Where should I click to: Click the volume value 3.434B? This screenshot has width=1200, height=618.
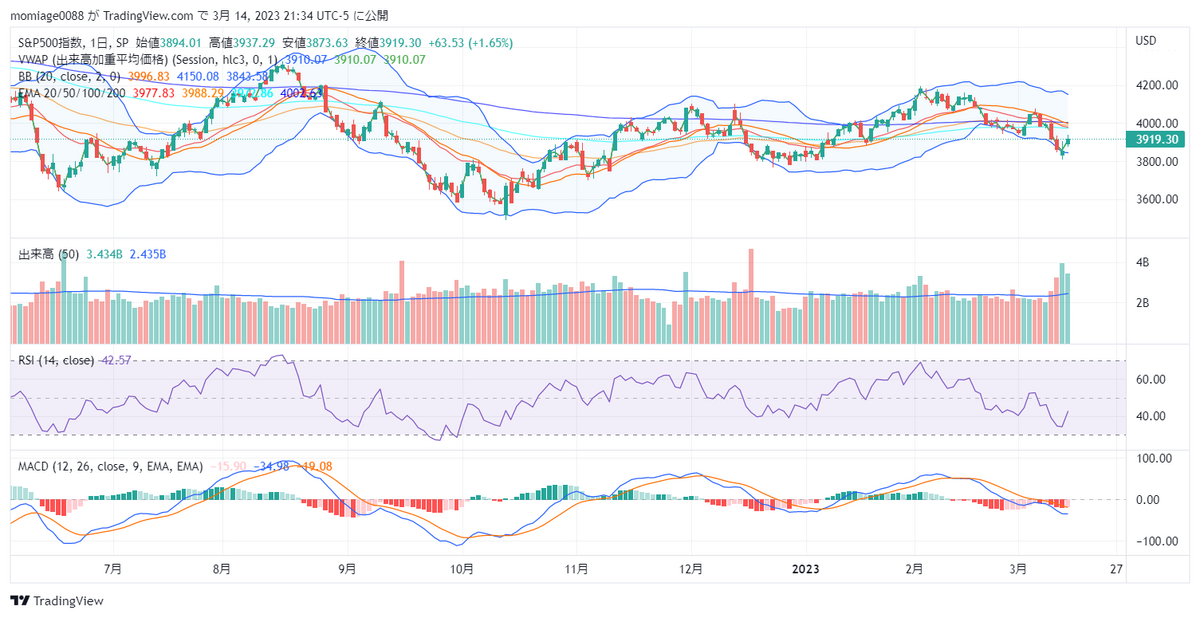point(103,255)
